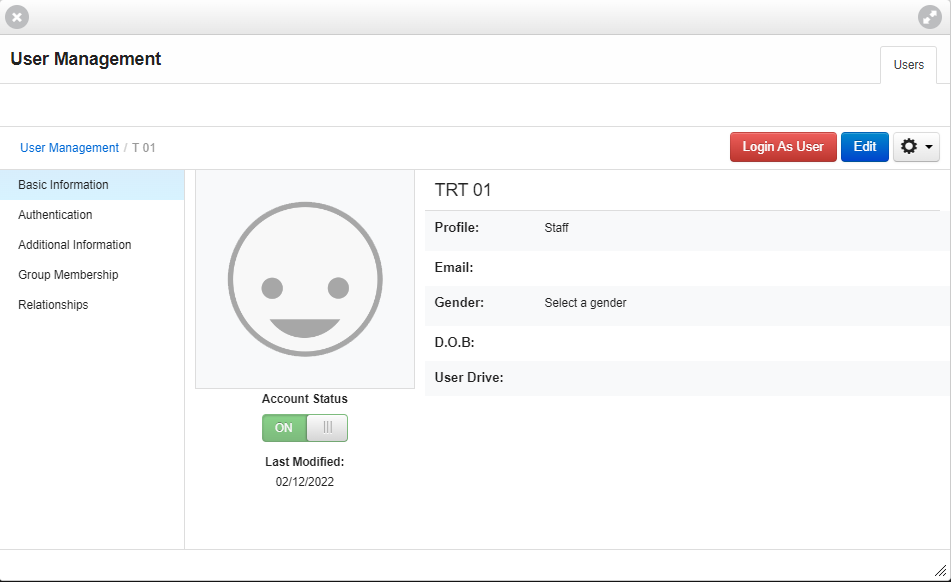Click the dropdown caret beside gear

click(x=929, y=147)
